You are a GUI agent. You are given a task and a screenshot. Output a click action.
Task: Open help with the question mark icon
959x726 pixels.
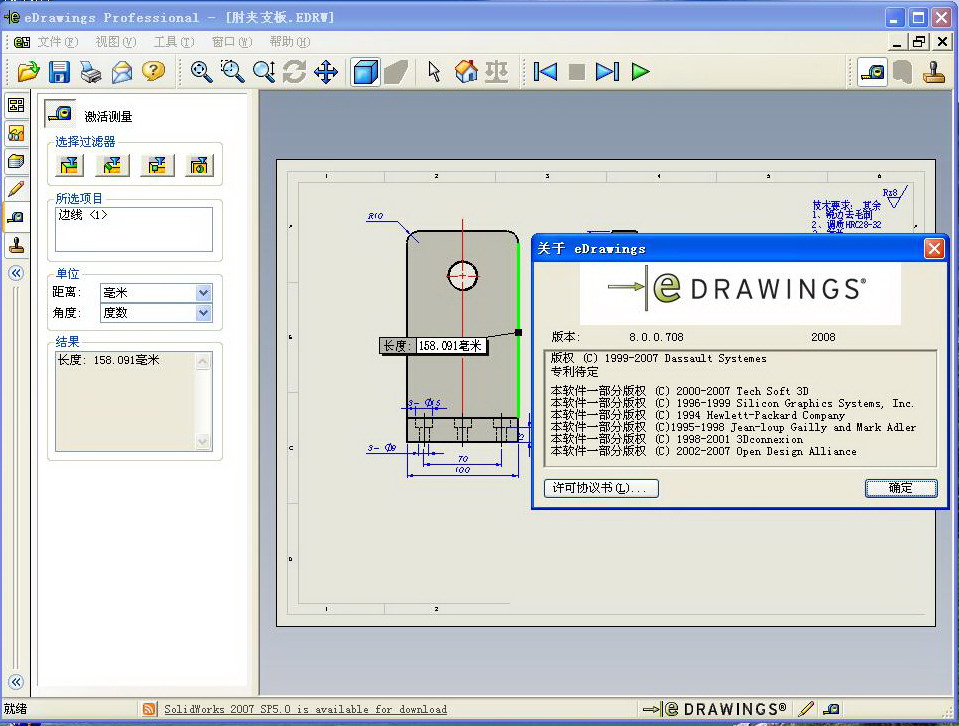pos(153,72)
